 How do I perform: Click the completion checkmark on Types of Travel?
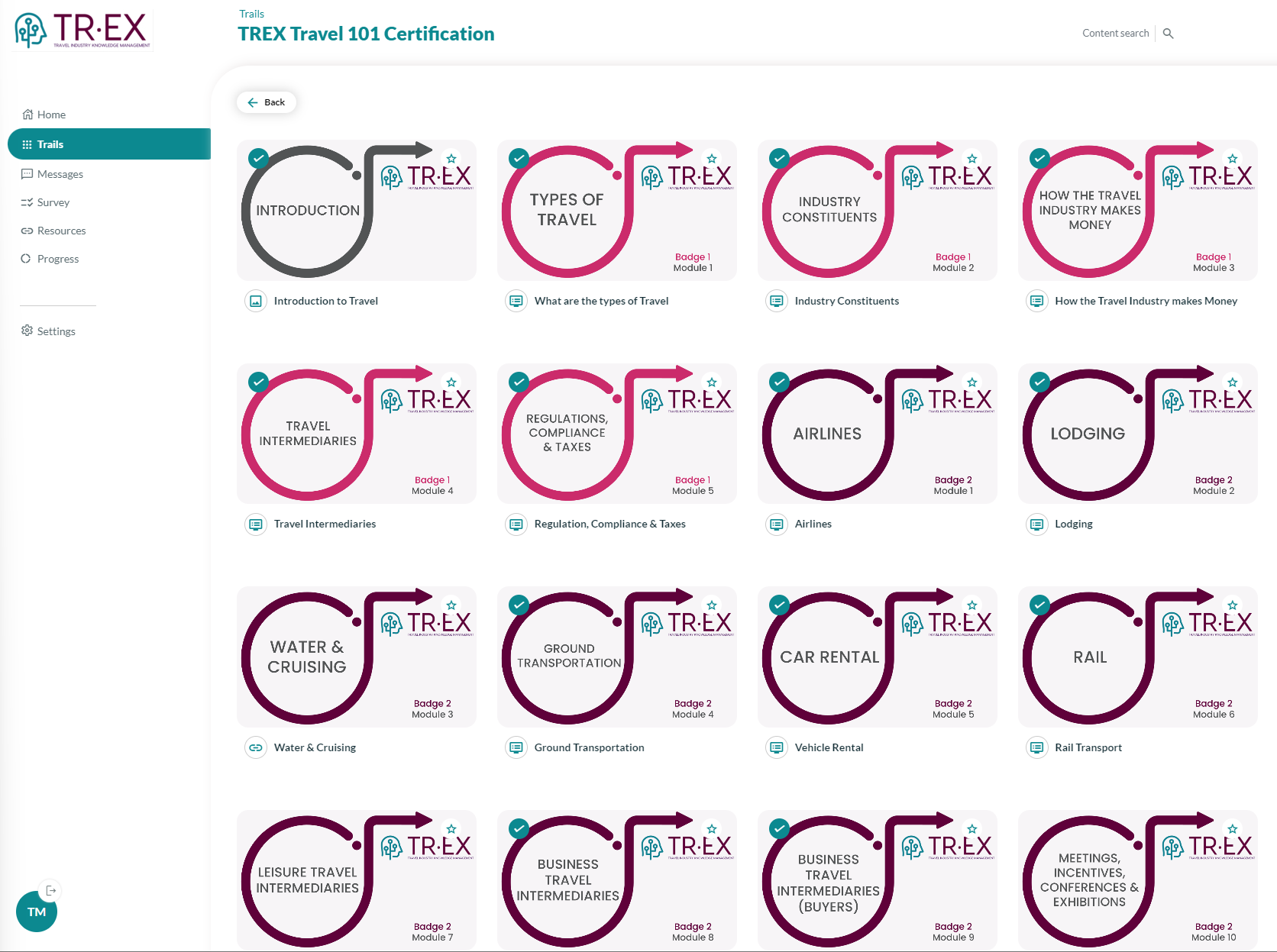[519, 159]
